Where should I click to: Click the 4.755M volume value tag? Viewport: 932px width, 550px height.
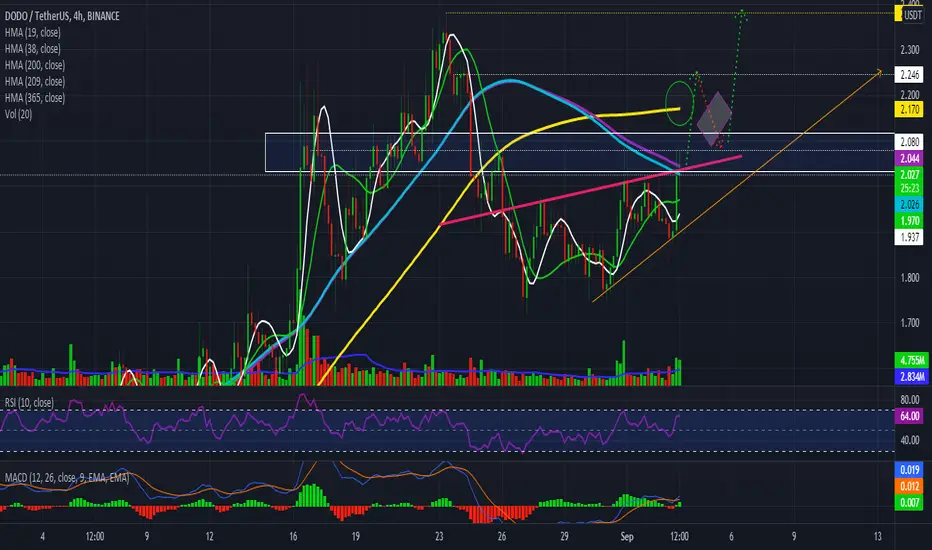[x=912, y=360]
